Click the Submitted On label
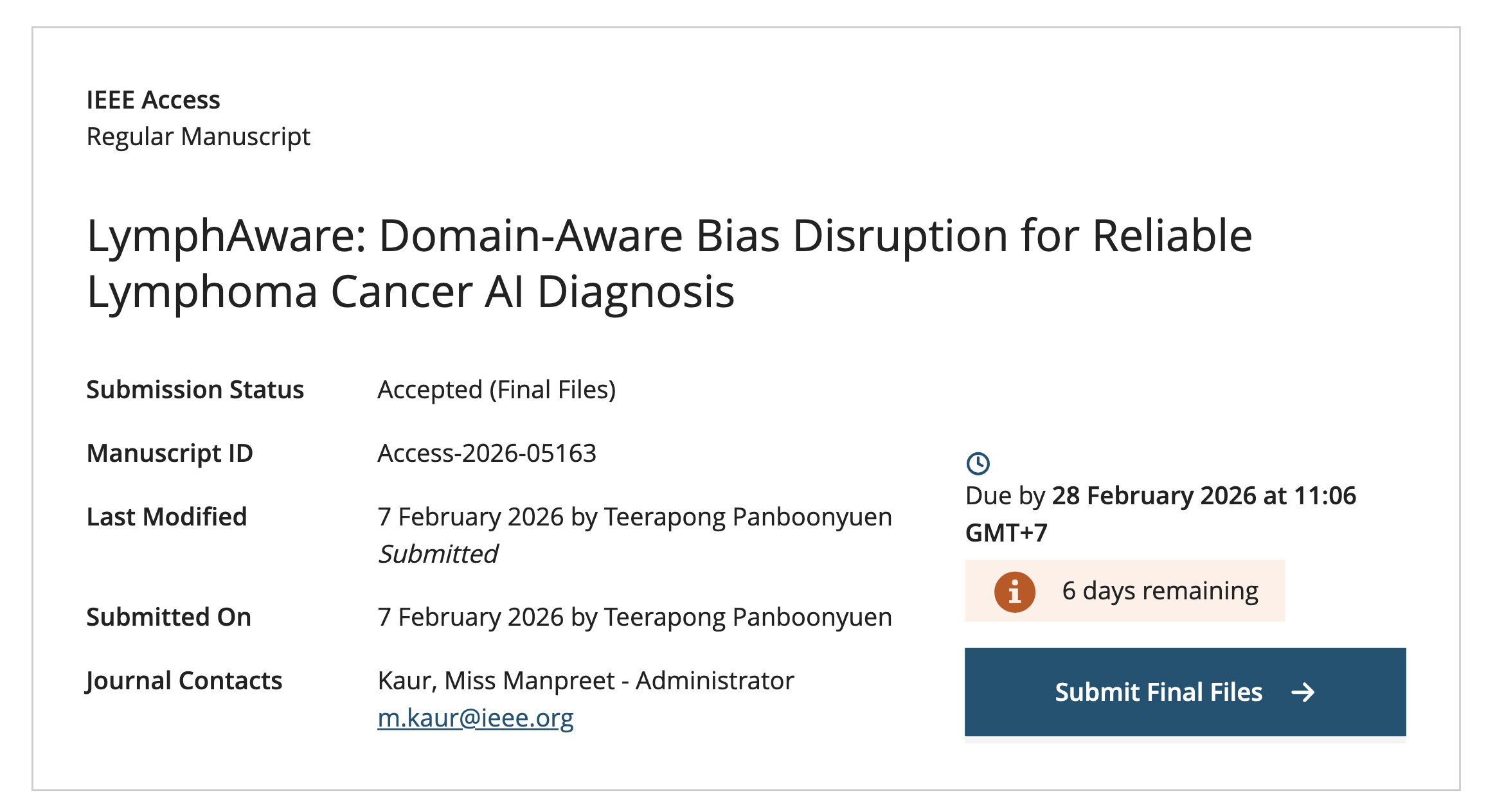Image resolution: width=1486 pixels, height=812 pixels. click(x=168, y=617)
